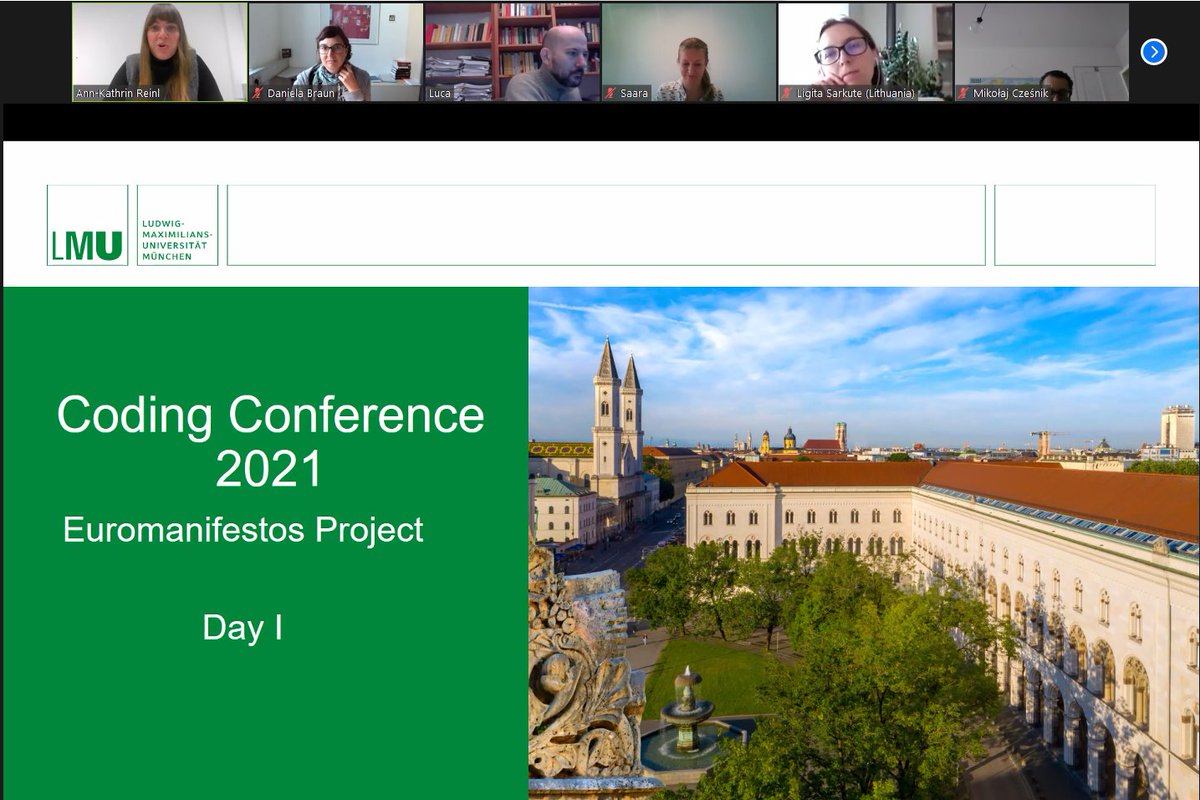The image size is (1200, 800).
Task: Click the campus aerial photo on the slide
Action: coord(860,540)
